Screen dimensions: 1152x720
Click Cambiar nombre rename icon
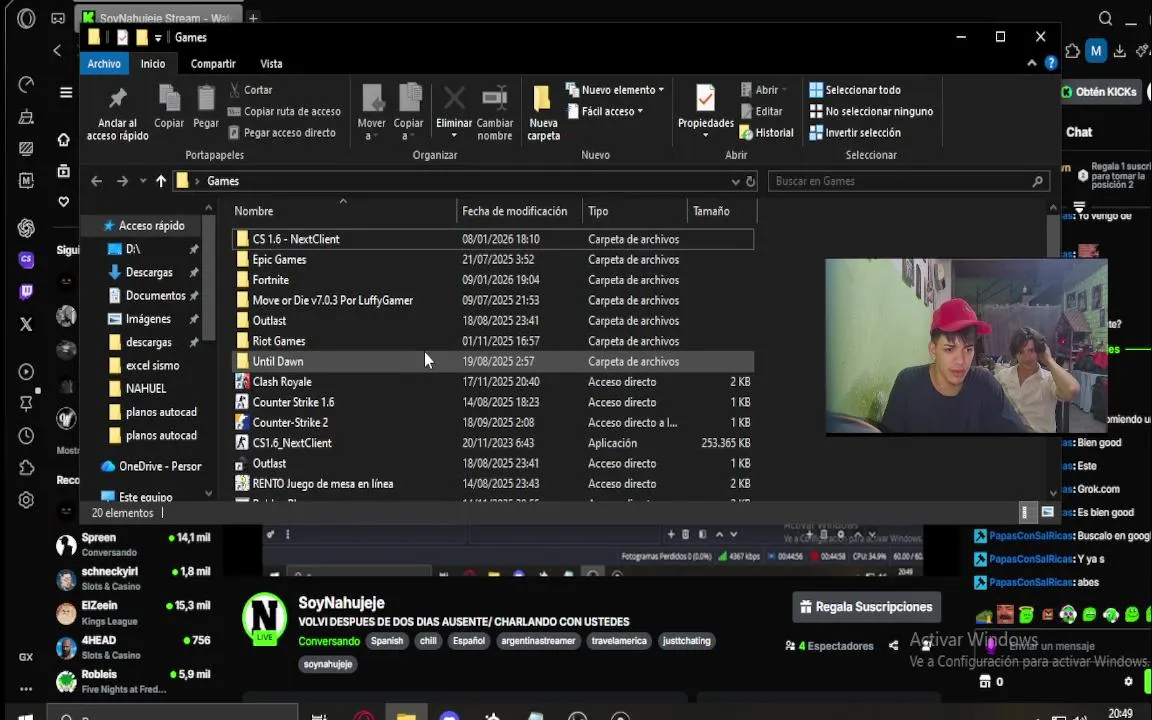coord(494,112)
